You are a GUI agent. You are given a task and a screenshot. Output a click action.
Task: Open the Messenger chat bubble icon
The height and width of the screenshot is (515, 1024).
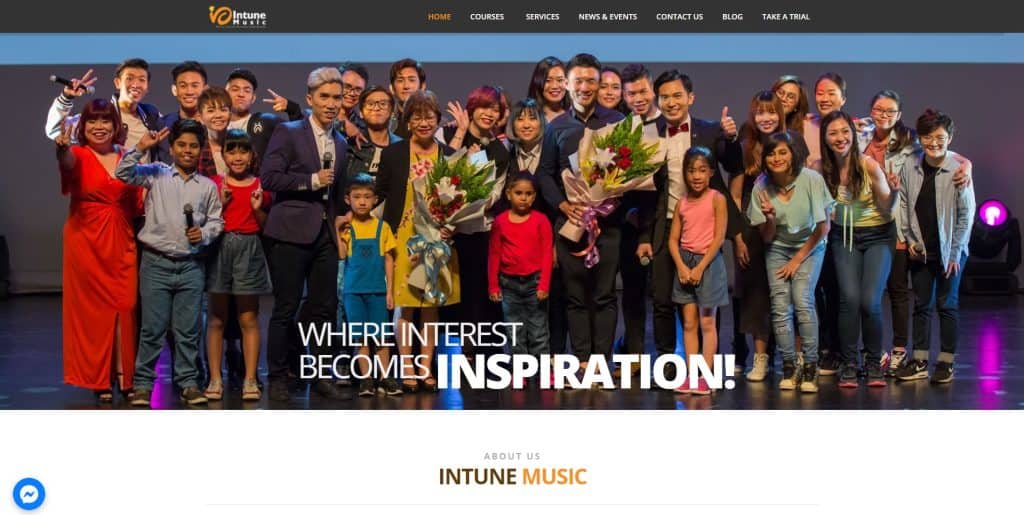[x=29, y=494]
